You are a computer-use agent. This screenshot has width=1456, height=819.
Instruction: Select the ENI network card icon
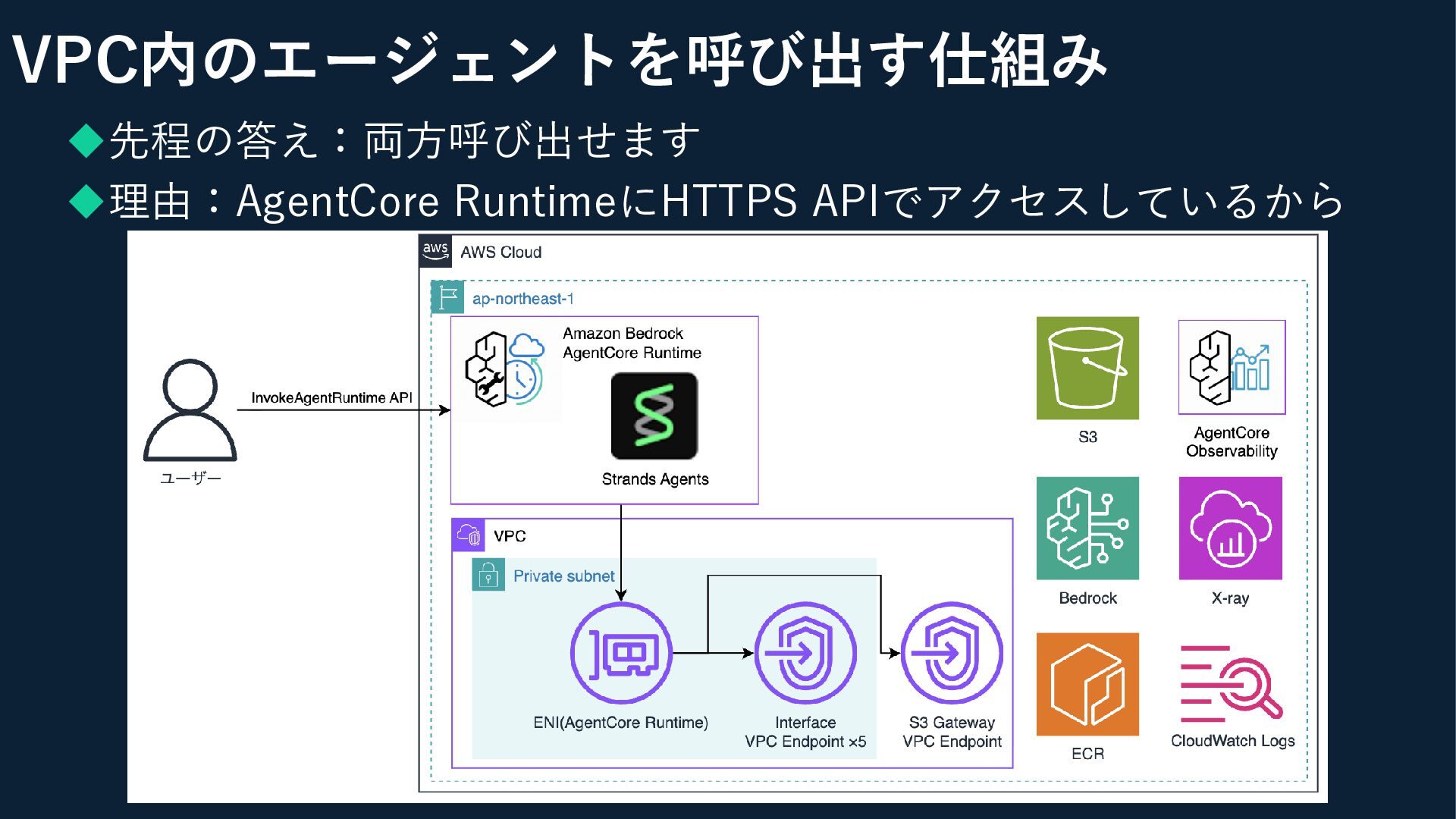(x=620, y=653)
